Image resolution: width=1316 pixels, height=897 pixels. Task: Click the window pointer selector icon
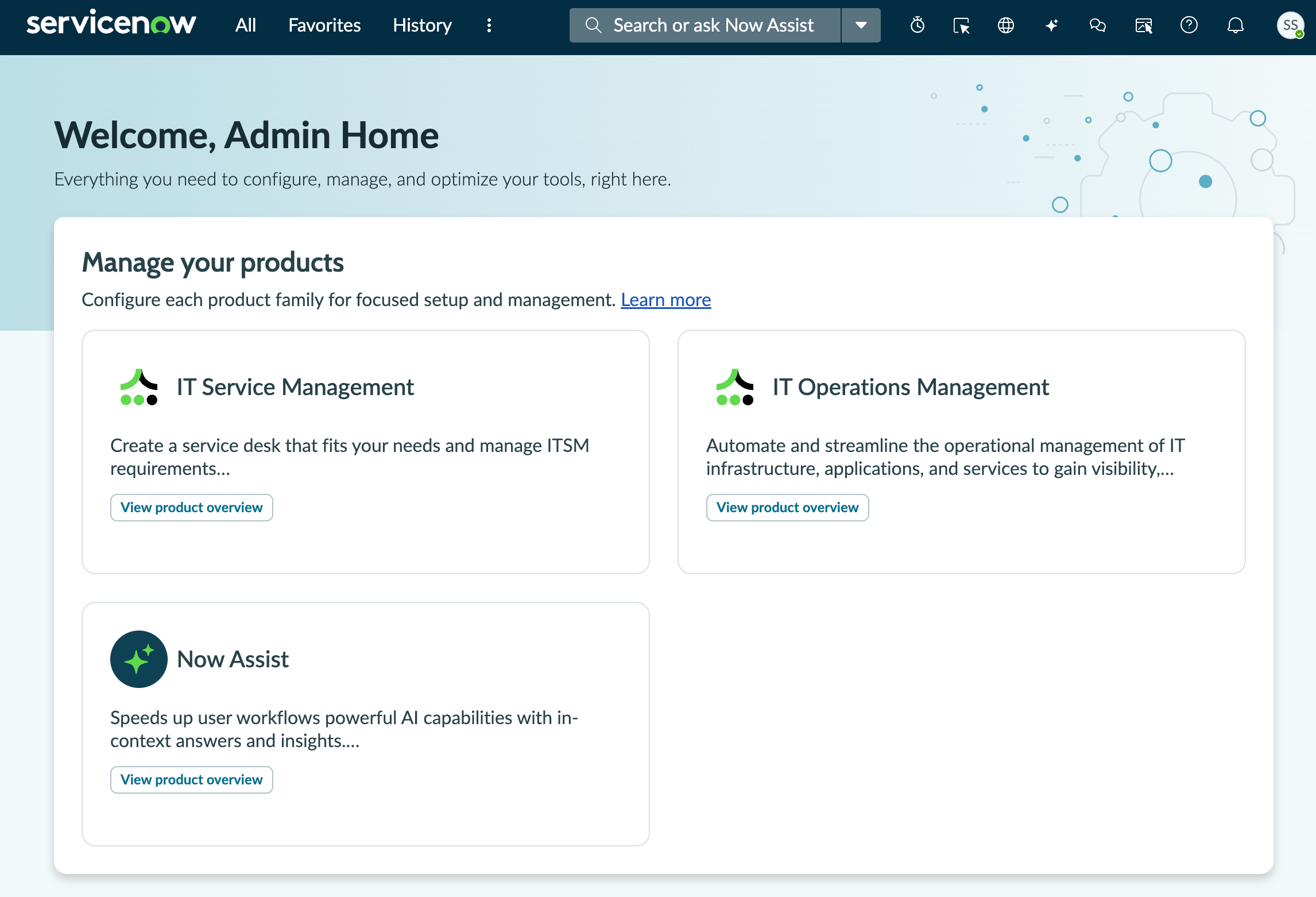coord(961,25)
